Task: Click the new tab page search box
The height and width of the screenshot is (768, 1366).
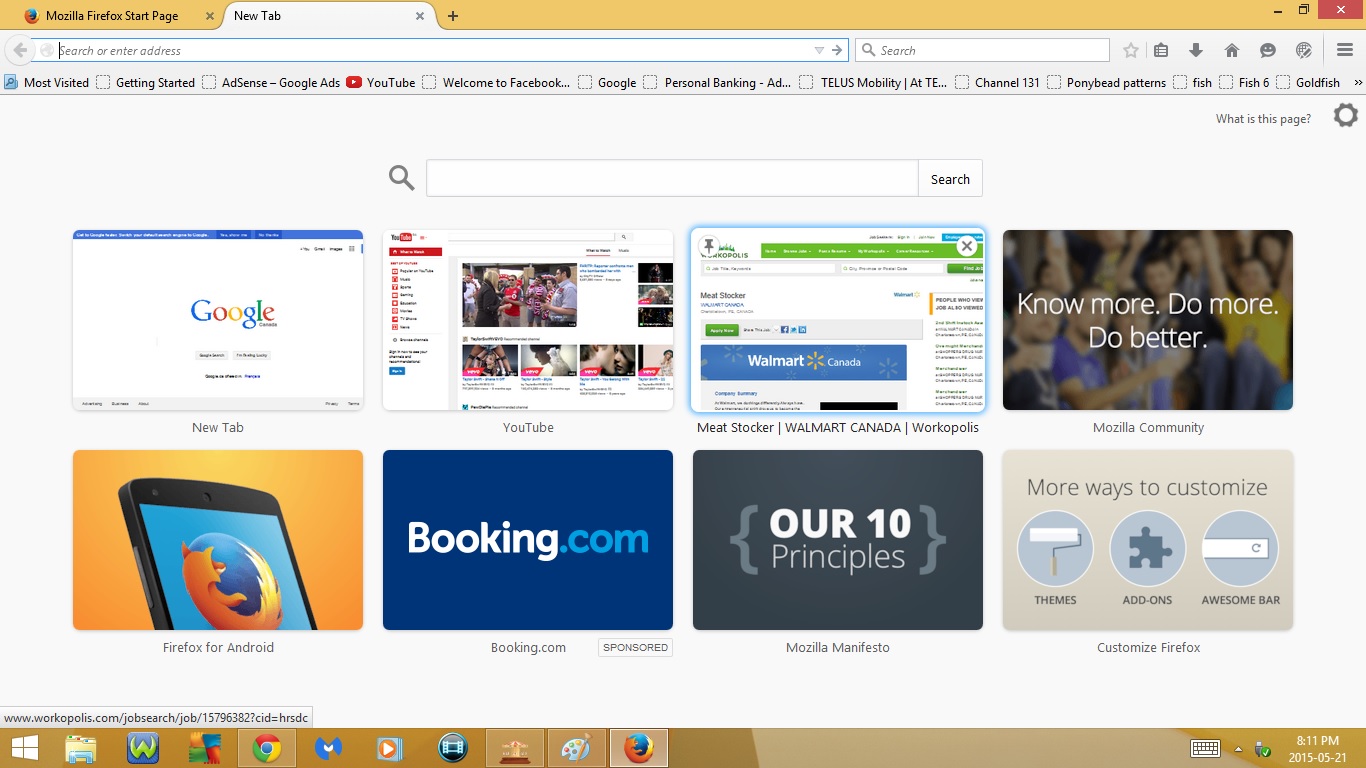Action: point(672,178)
